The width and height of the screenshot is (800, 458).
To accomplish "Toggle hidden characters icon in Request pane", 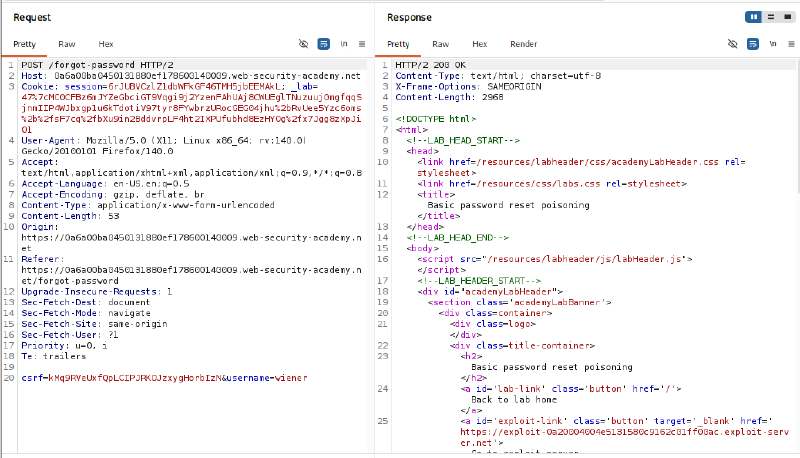I will (303, 44).
